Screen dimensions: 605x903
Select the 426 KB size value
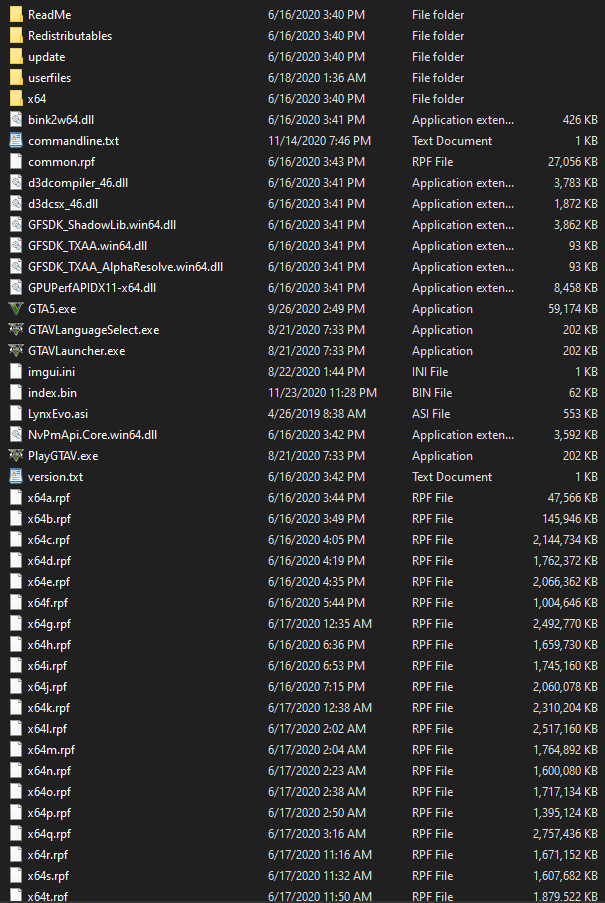tap(580, 120)
